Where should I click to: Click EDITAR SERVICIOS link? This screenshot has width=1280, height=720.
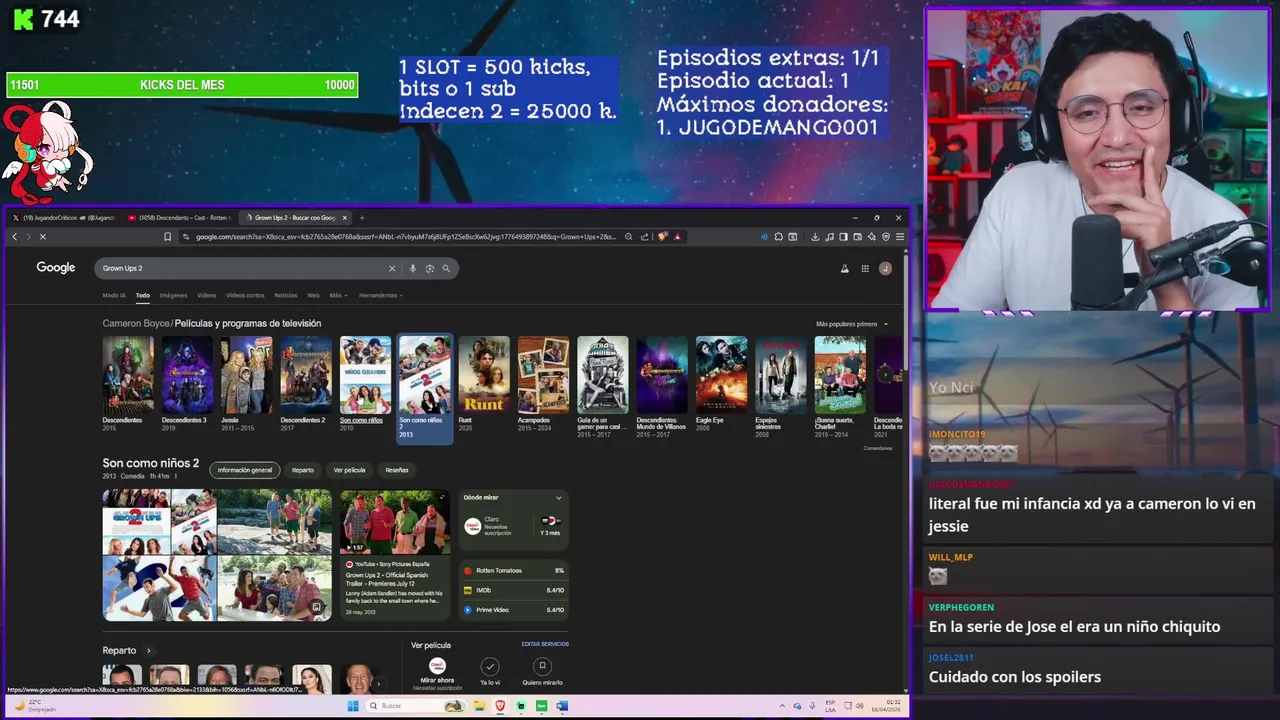(545, 644)
